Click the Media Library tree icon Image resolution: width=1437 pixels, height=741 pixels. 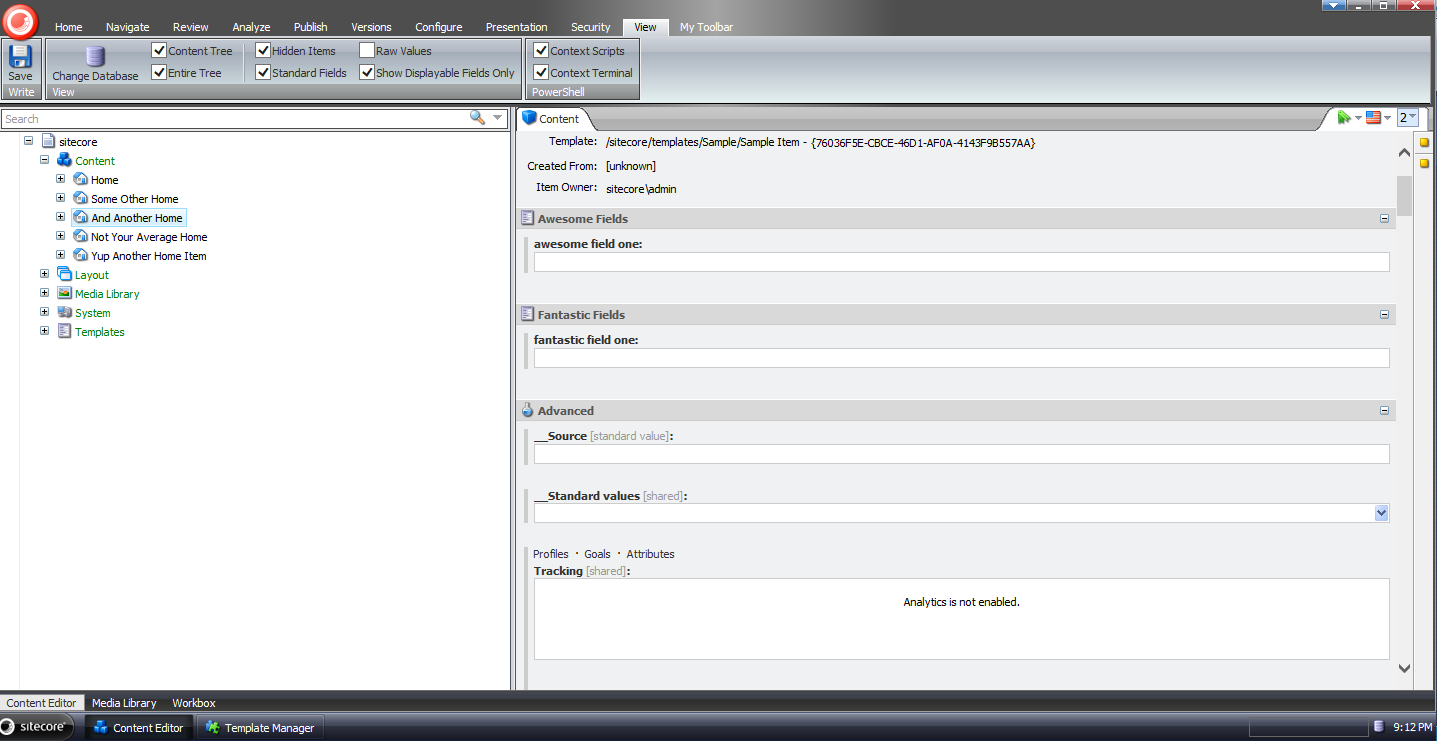pos(65,294)
